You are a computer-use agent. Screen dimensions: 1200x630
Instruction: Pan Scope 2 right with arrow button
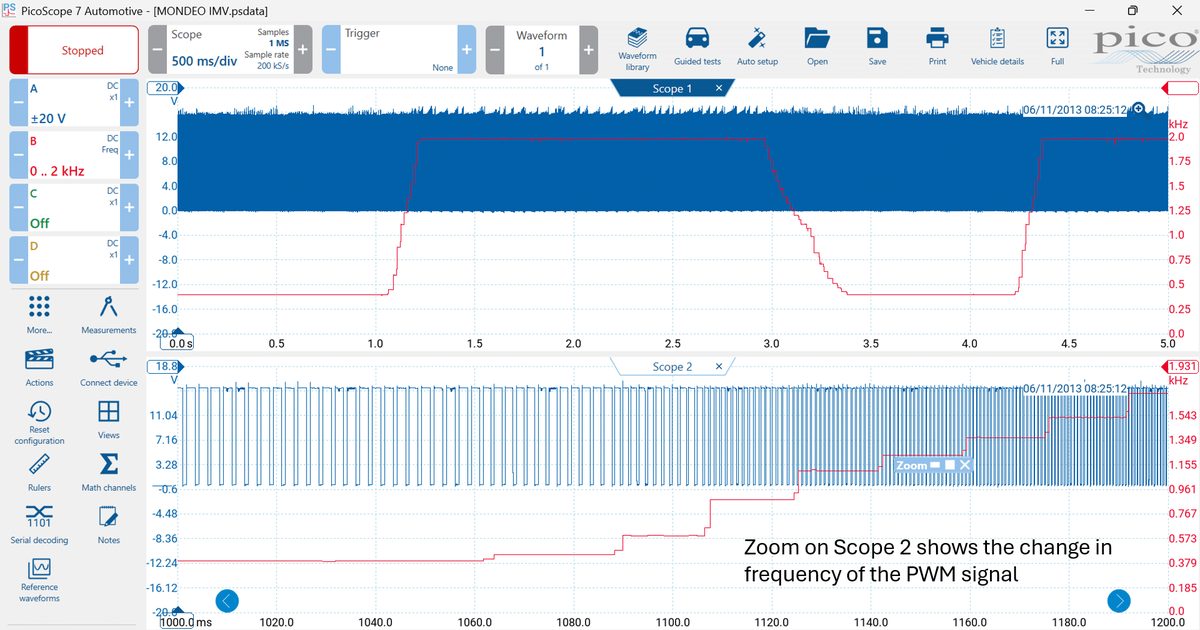(1119, 600)
